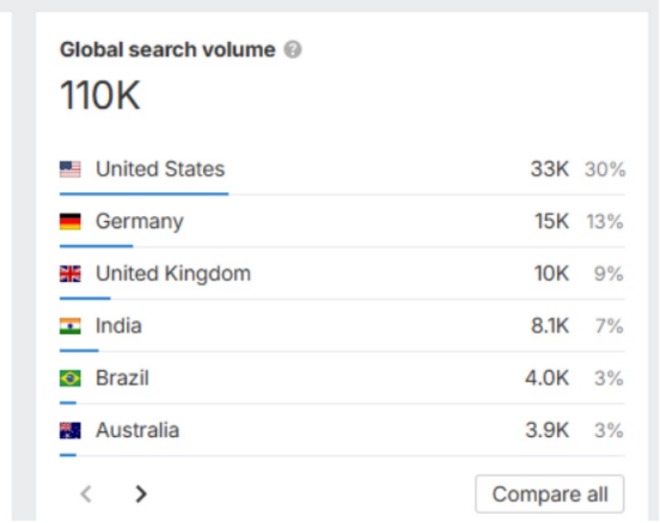
Task: Click the United States blue volume bar
Action: [144, 194]
